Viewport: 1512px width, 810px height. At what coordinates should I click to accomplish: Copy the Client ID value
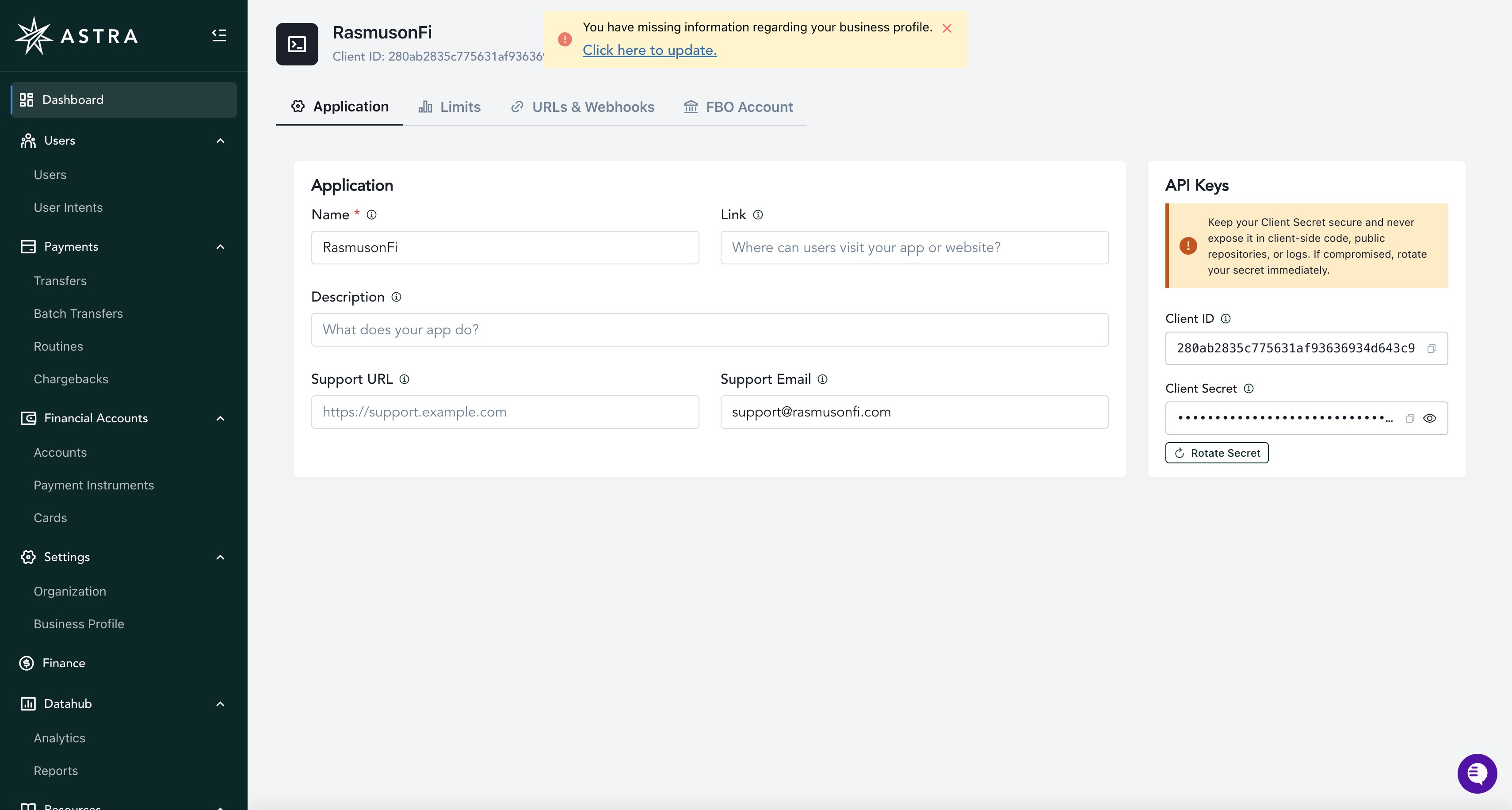(1432, 349)
